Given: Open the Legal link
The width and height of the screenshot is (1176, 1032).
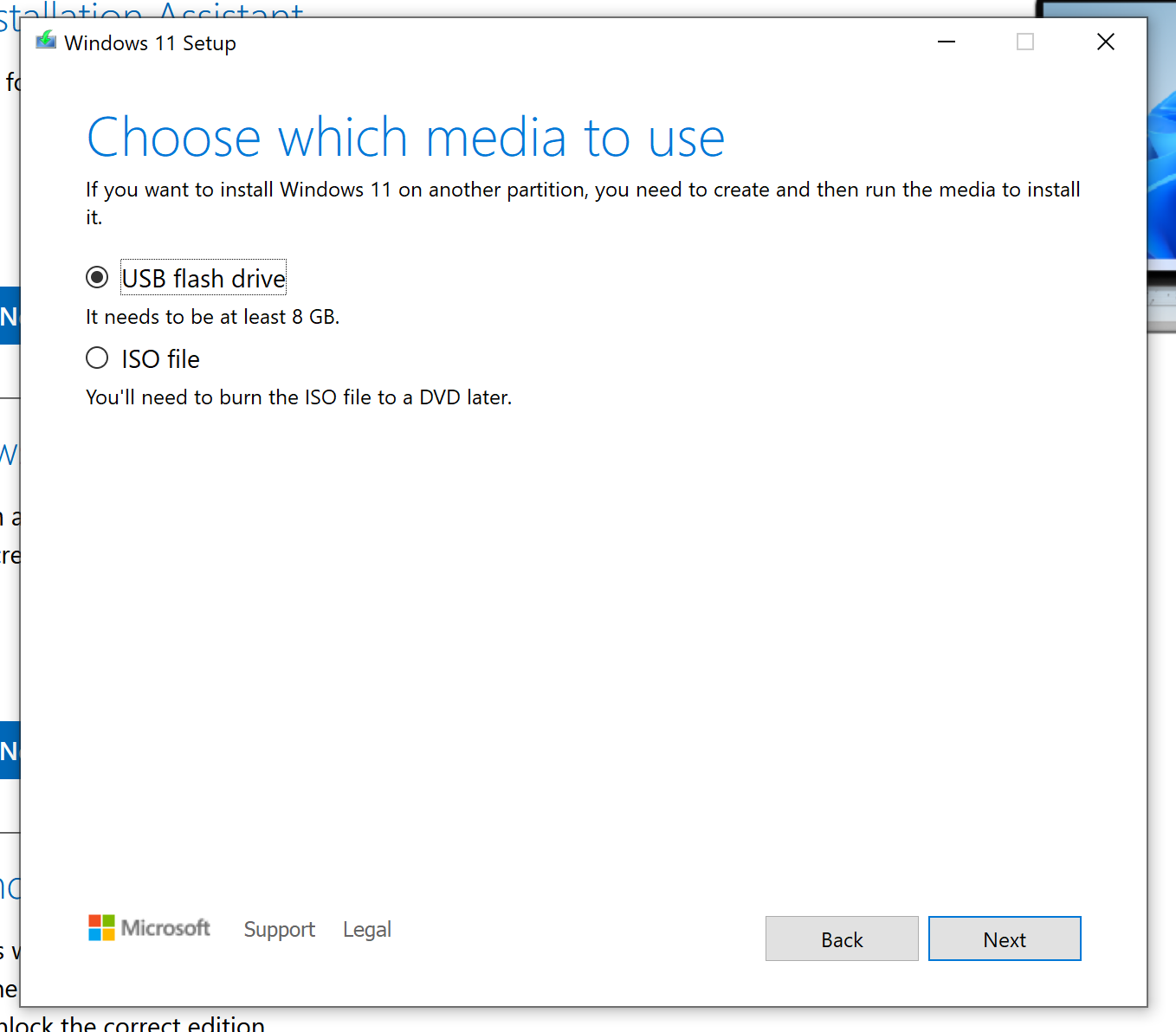Looking at the screenshot, I should click(367, 929).
